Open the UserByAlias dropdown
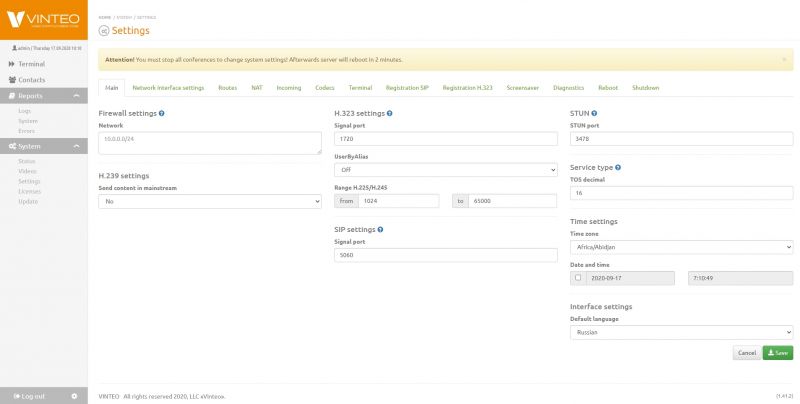The height and width of the screenshot is (404, 800). (446, 170)
